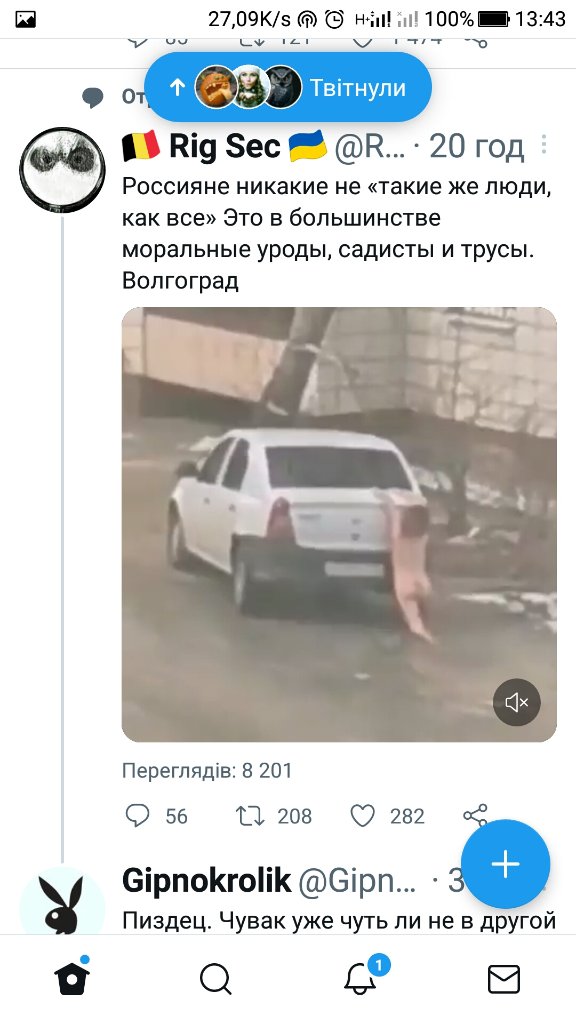
Task: Open Rig Sec display name link
Action: tap(225, 146)
